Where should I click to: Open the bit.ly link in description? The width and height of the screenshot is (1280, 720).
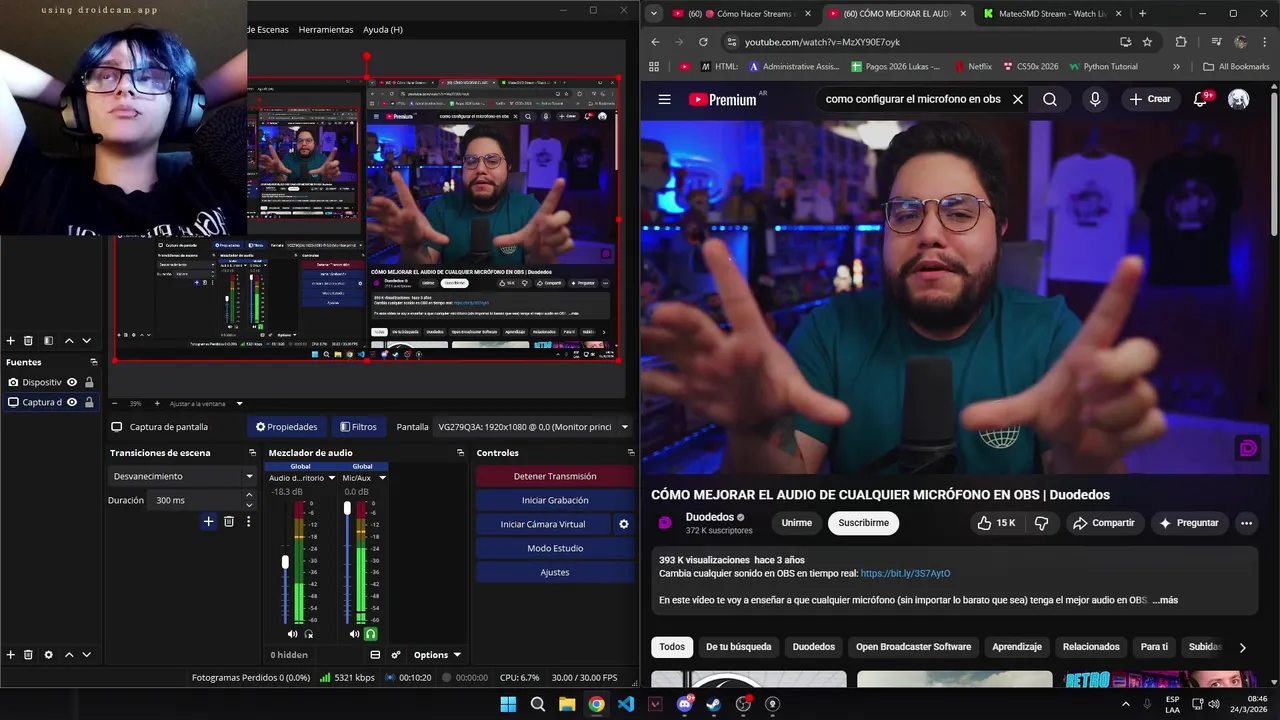[x=905, y=574]
